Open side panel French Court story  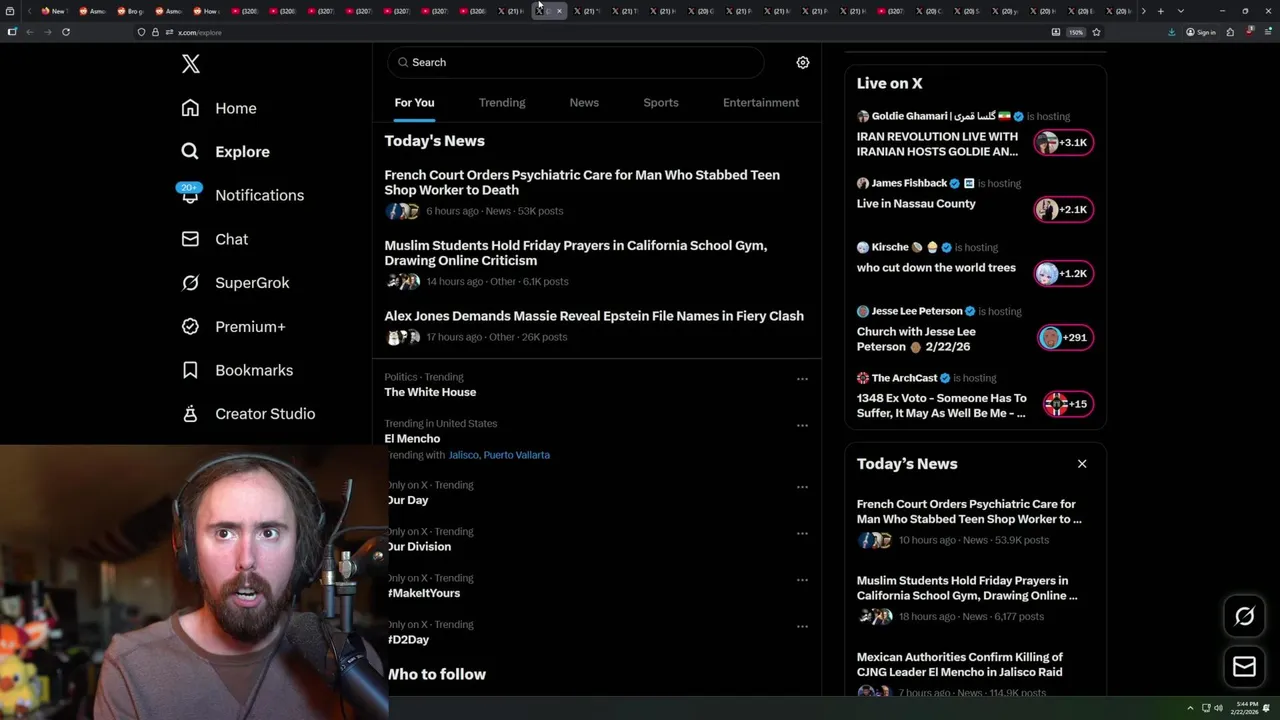(x=969, y=512)
